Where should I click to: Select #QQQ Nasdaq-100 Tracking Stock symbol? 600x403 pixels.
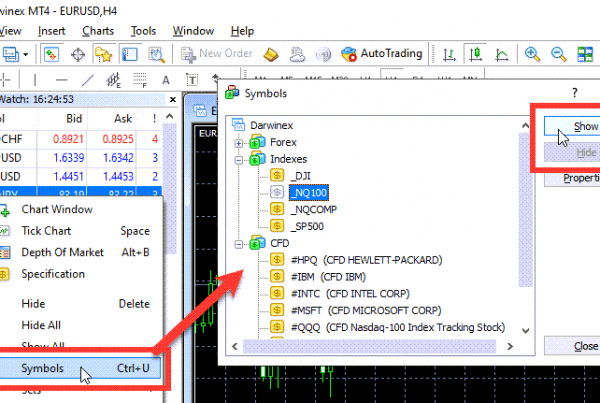398,327
